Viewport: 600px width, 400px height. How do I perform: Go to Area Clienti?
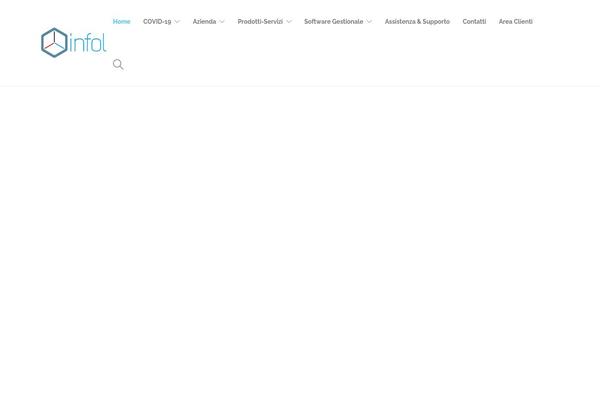(515, 21)
